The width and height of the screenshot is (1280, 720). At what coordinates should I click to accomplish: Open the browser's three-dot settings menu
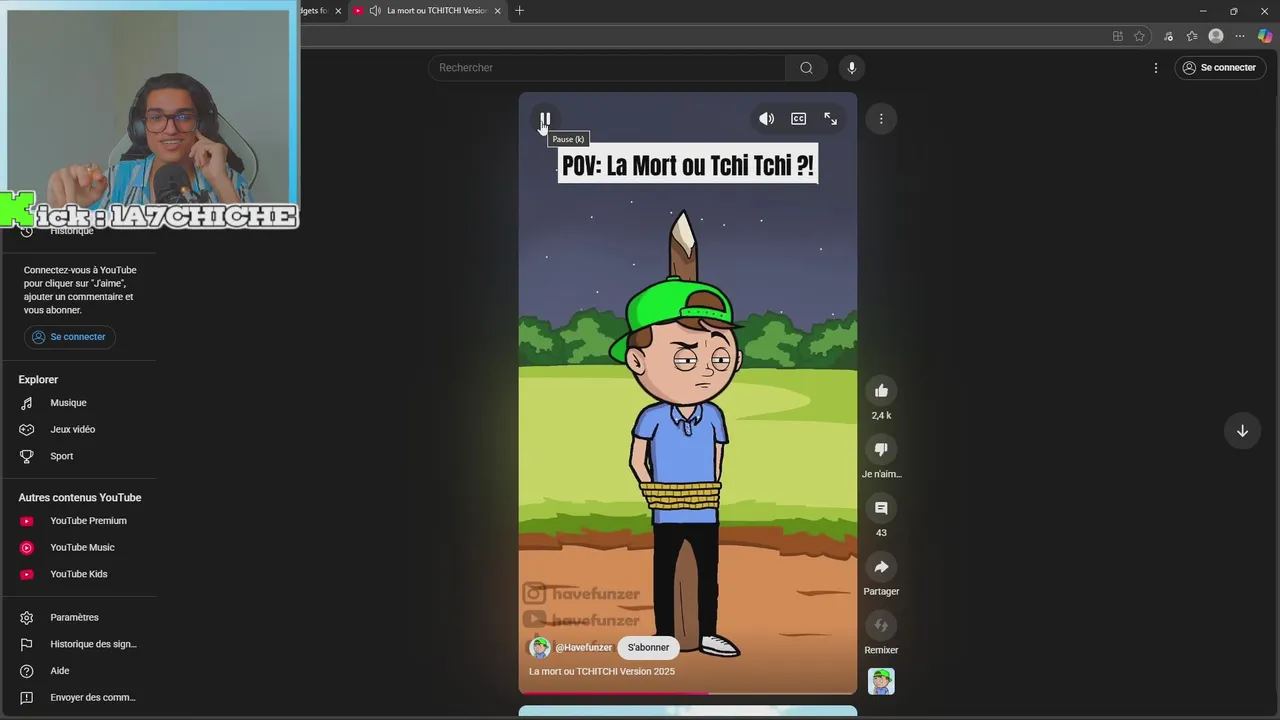1240,36
